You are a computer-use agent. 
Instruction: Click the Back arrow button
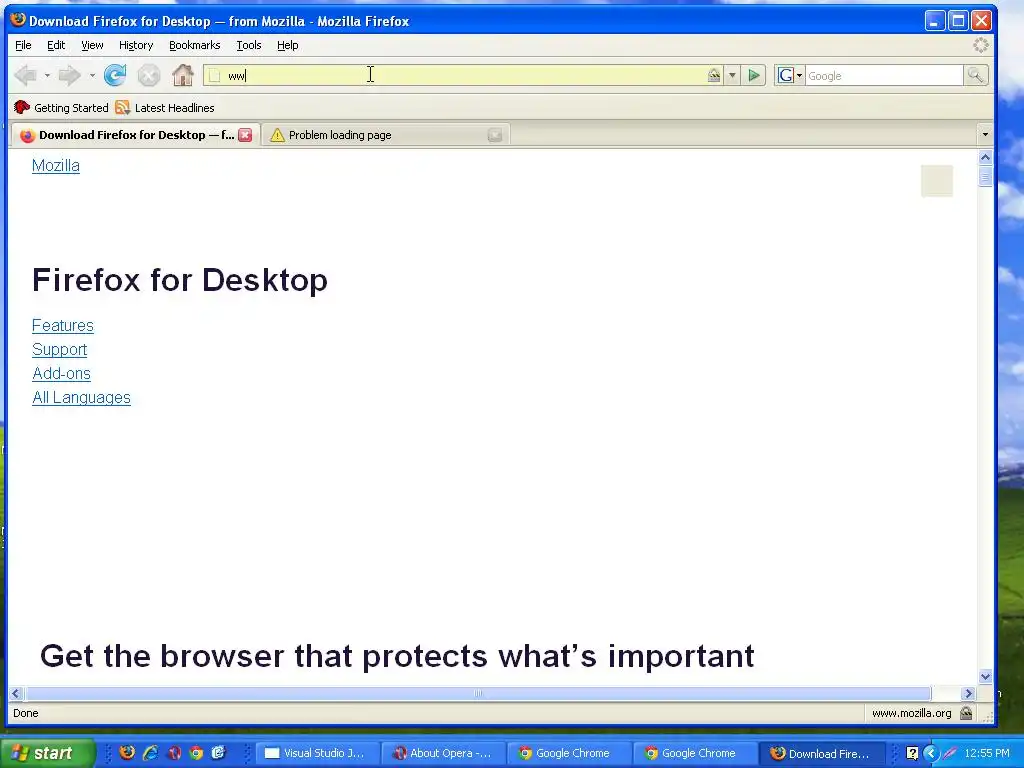(26, 76)
